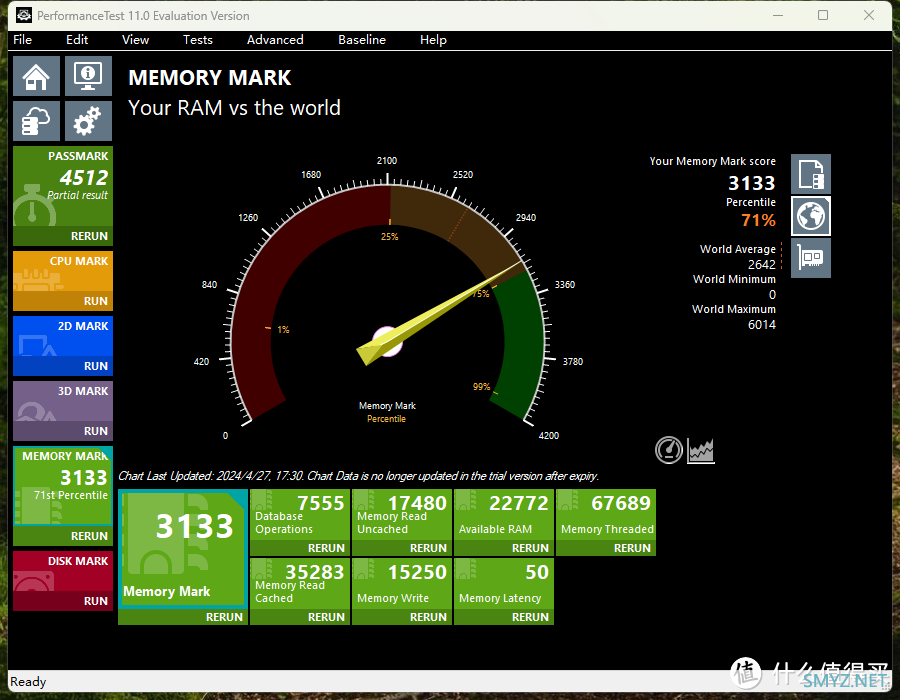Click the Chart Last Updated notice
The height and width of the screenshot is (700, 900).
[x=358, y=476]
